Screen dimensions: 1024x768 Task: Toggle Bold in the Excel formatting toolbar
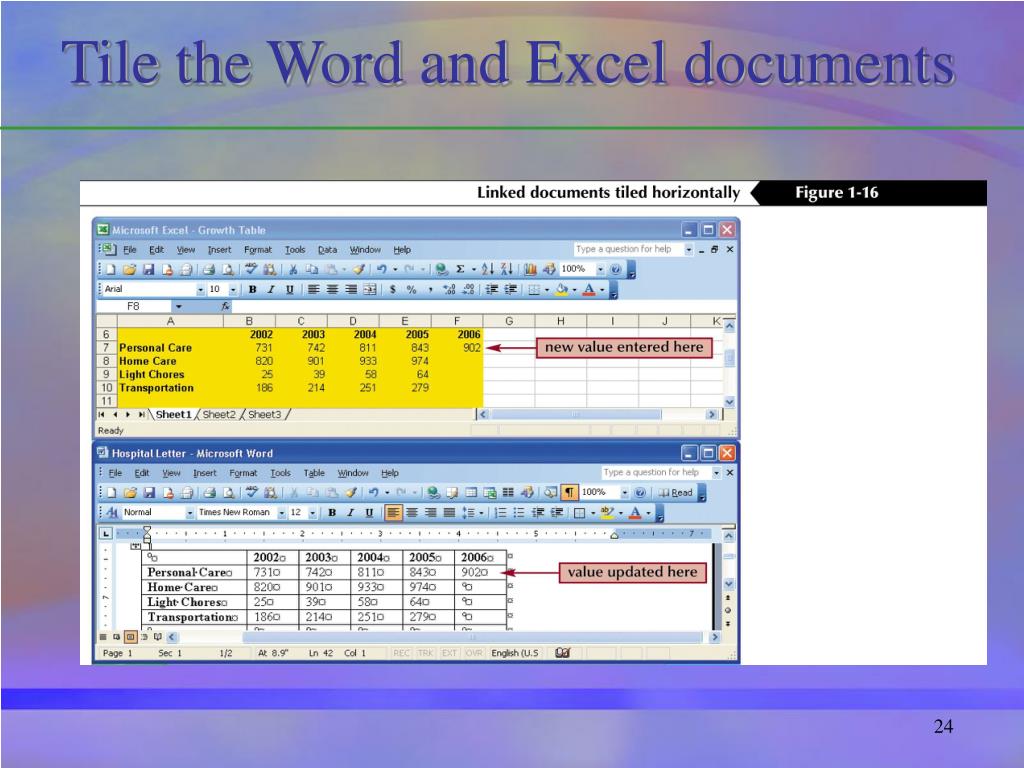tap(252, 289)
